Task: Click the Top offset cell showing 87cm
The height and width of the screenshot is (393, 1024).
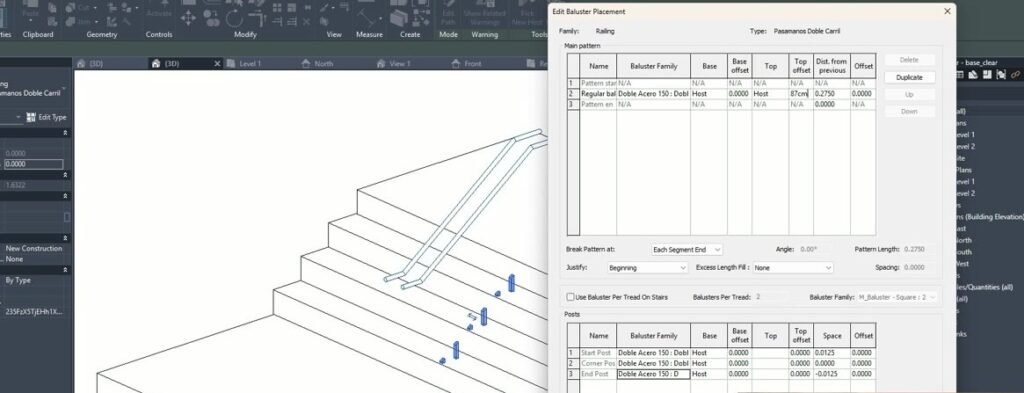Action: (800, 94)
